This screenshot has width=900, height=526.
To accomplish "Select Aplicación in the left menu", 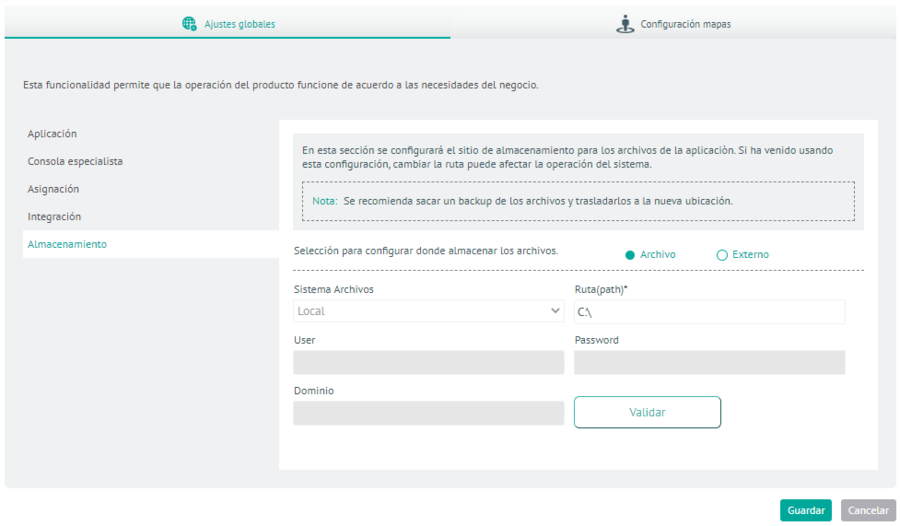I will coord(52,134).
